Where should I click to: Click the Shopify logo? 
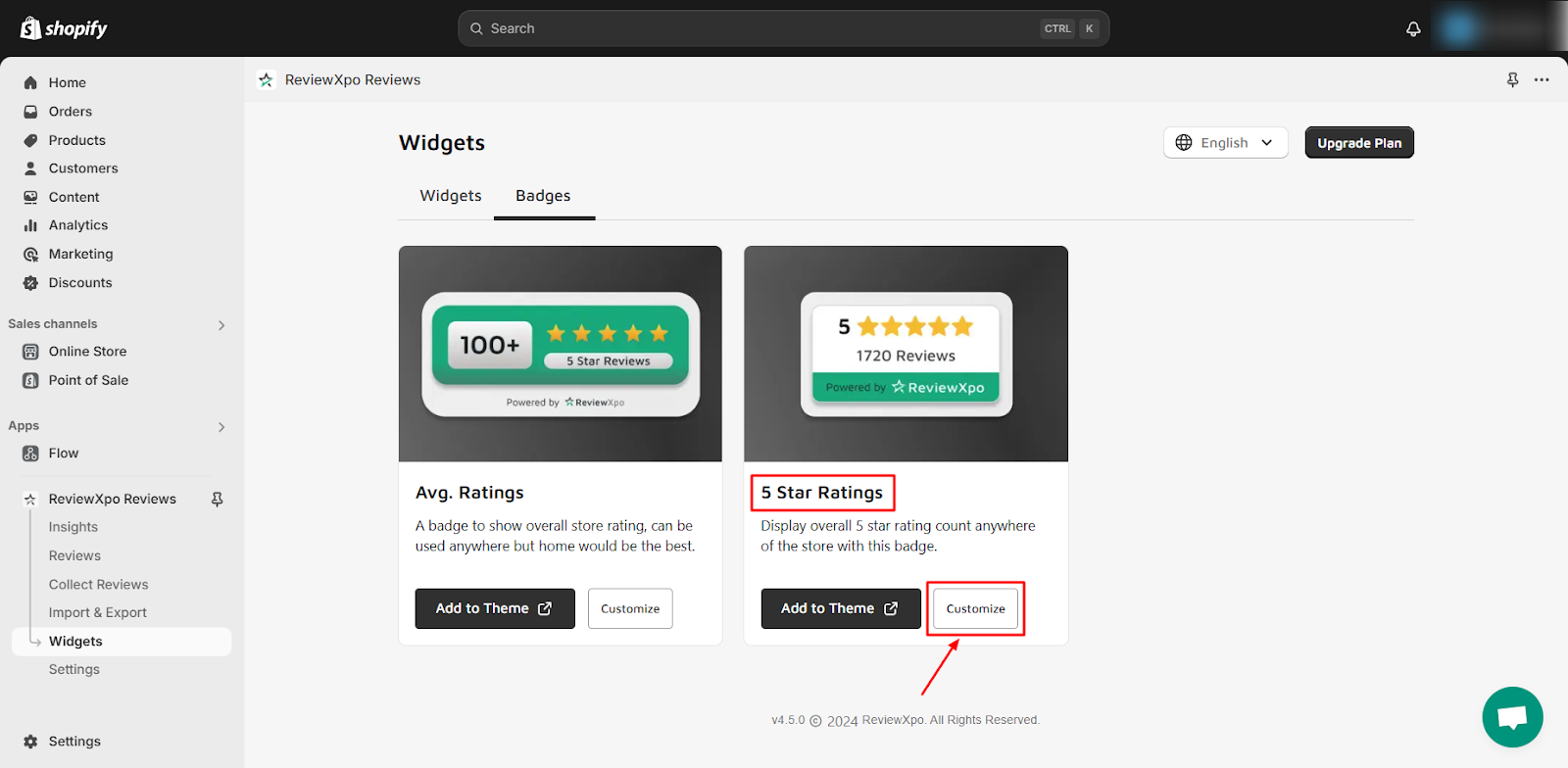(64, 28)
